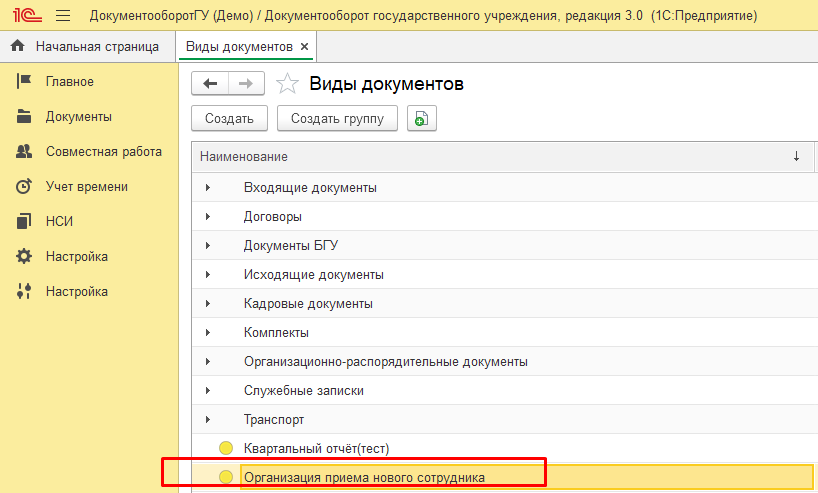
Task: Add Виды документов to favorites star
Action: 287,83
